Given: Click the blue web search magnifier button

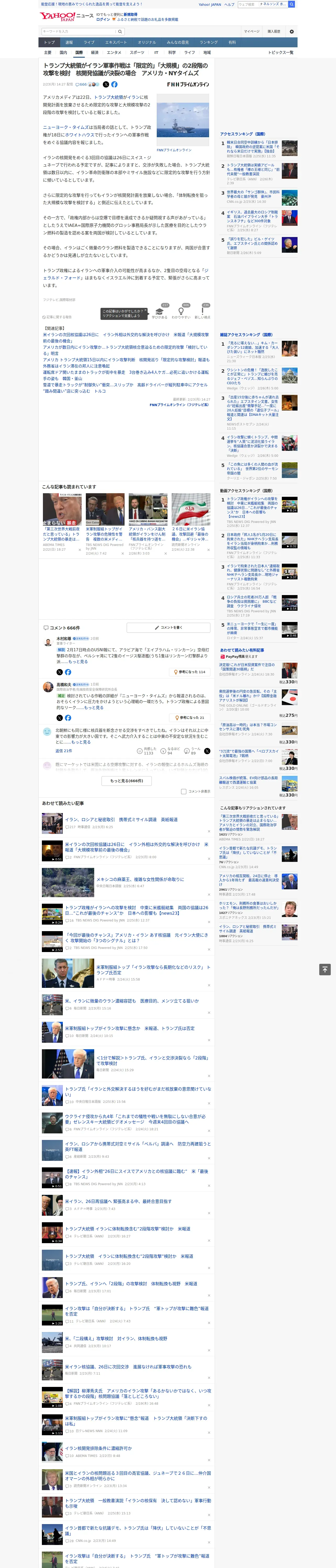Looking at the screenshot, I should tap(292, 4).
